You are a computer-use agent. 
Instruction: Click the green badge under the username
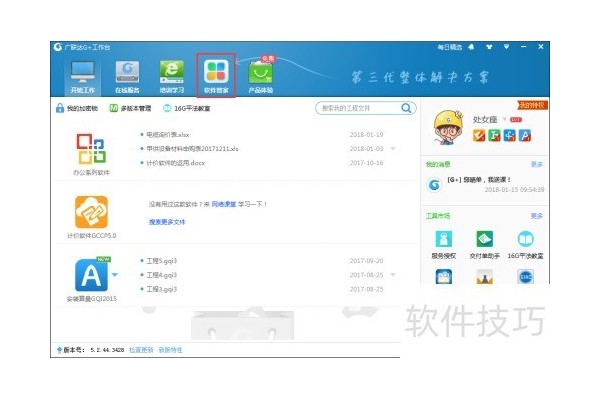(x=494, y=136)
